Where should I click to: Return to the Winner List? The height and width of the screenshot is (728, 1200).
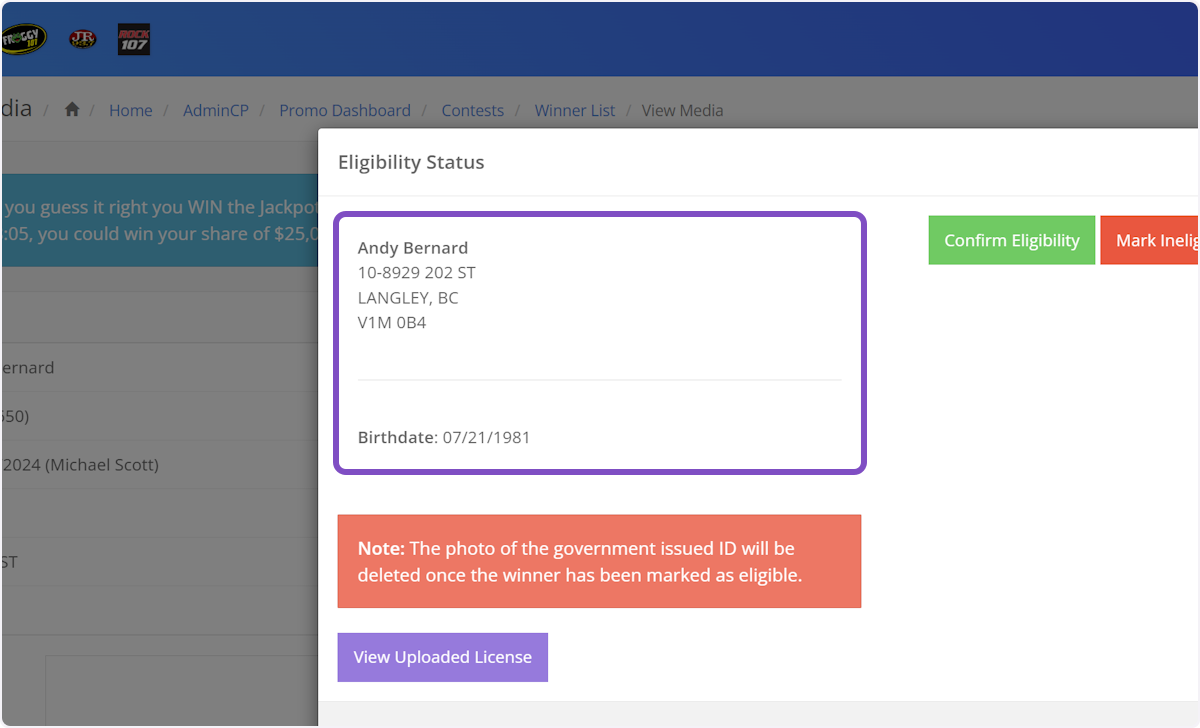[574, 110]
